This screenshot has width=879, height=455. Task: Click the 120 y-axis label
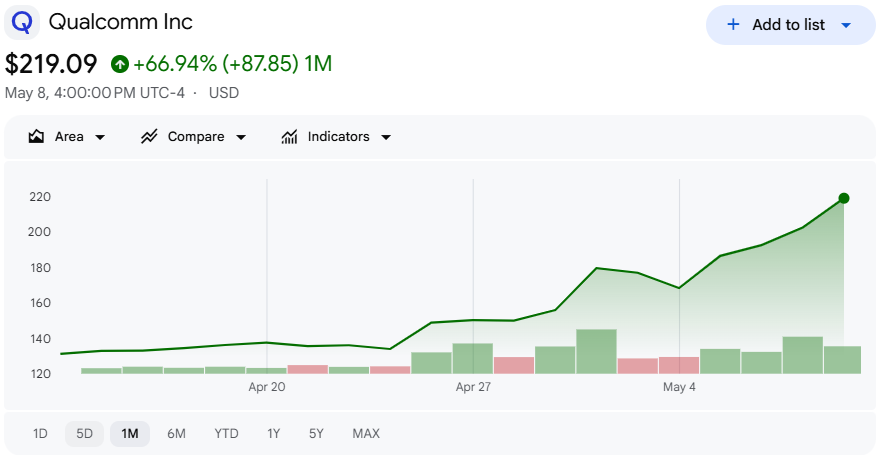pos(40,374)
